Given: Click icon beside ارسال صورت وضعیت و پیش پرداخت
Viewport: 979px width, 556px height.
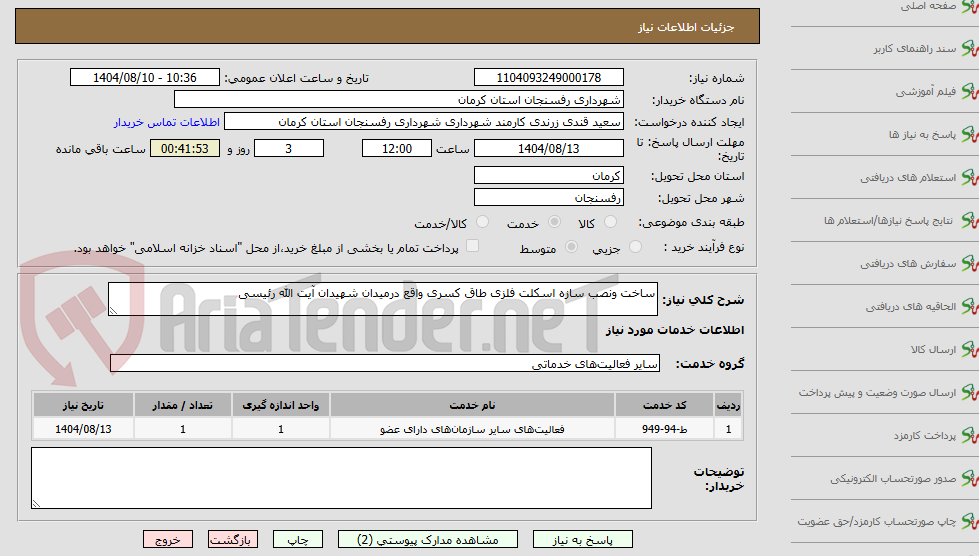Looking at the screenshot, I should click(970, 393).
